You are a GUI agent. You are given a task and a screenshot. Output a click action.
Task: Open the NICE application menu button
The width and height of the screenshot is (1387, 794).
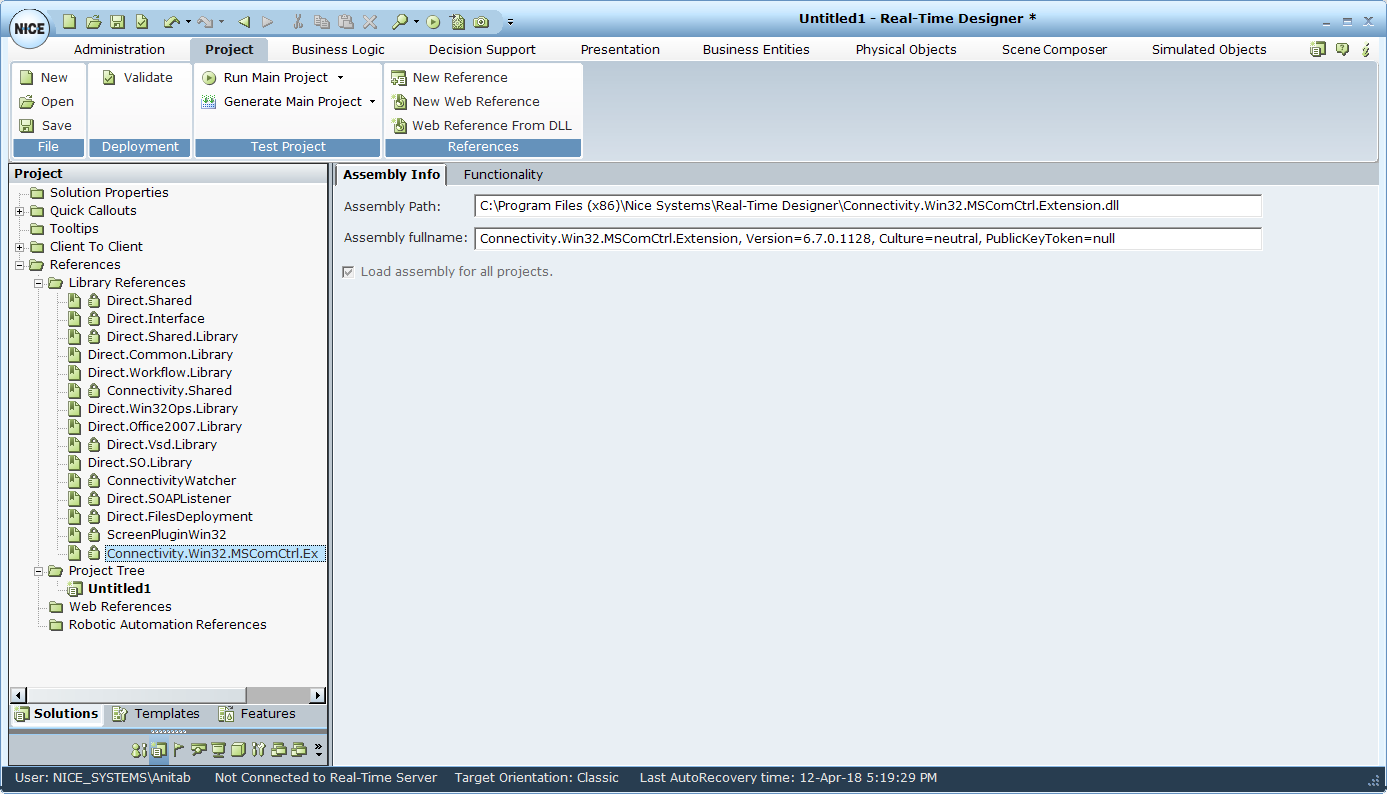(x=30, y=28)
